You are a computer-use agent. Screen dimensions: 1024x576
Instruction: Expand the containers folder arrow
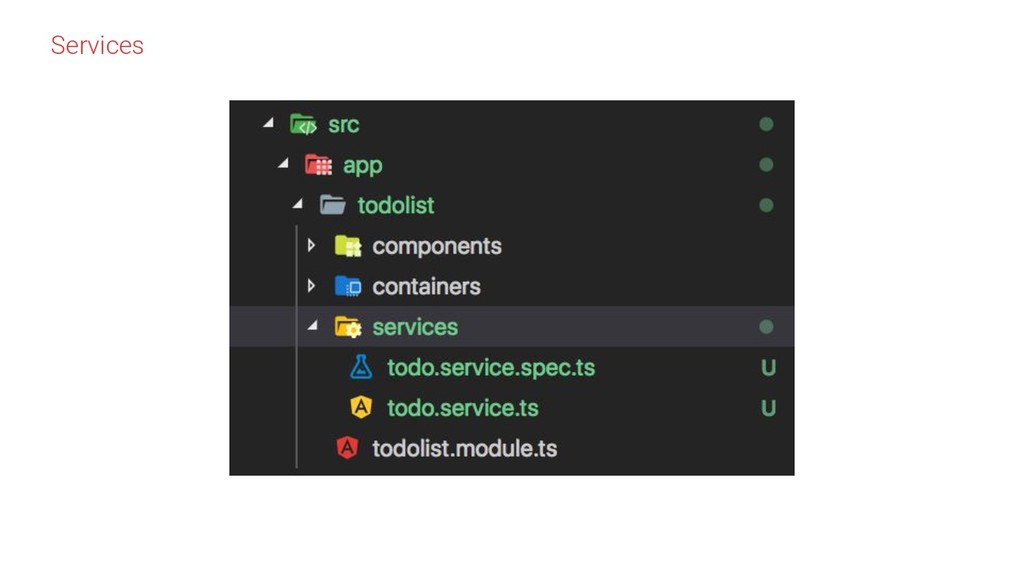pyautogui.click(x=312, y=287)
